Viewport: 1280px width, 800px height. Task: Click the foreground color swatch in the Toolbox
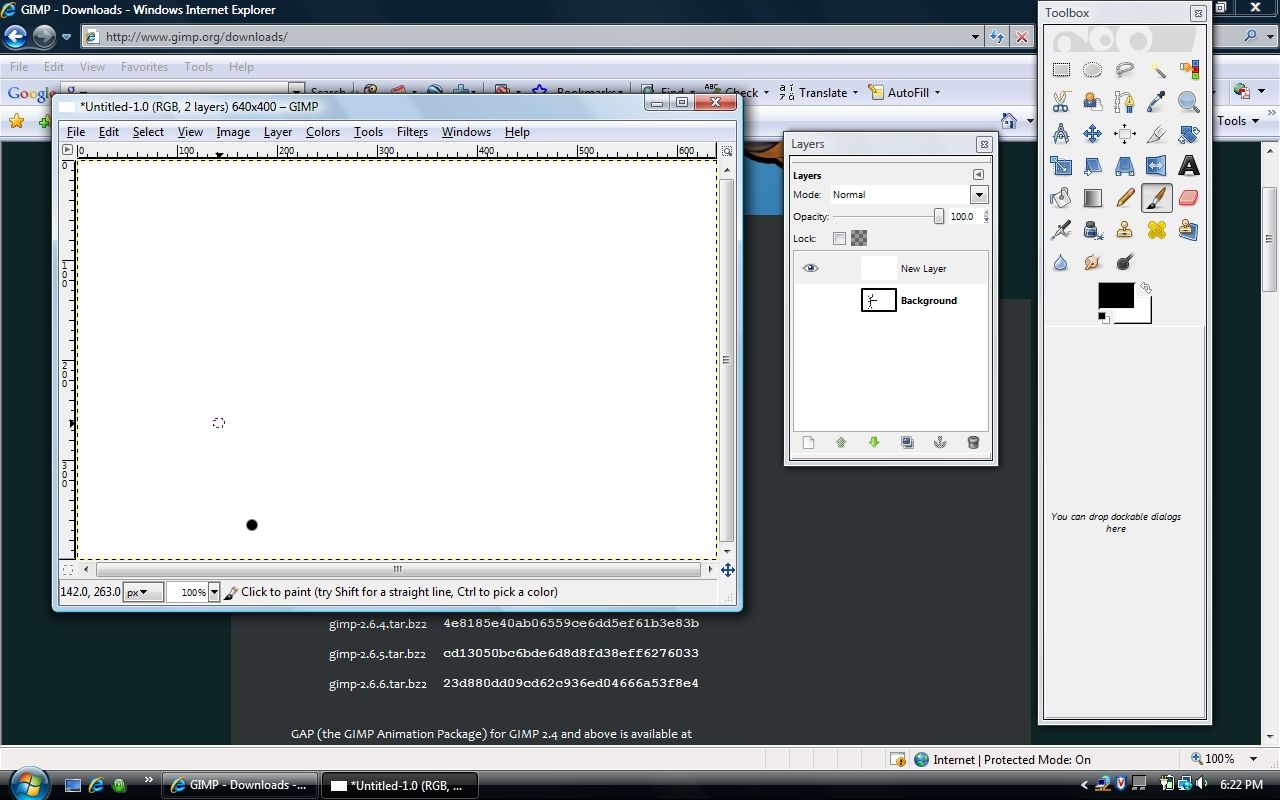(x=1114, y=296)
